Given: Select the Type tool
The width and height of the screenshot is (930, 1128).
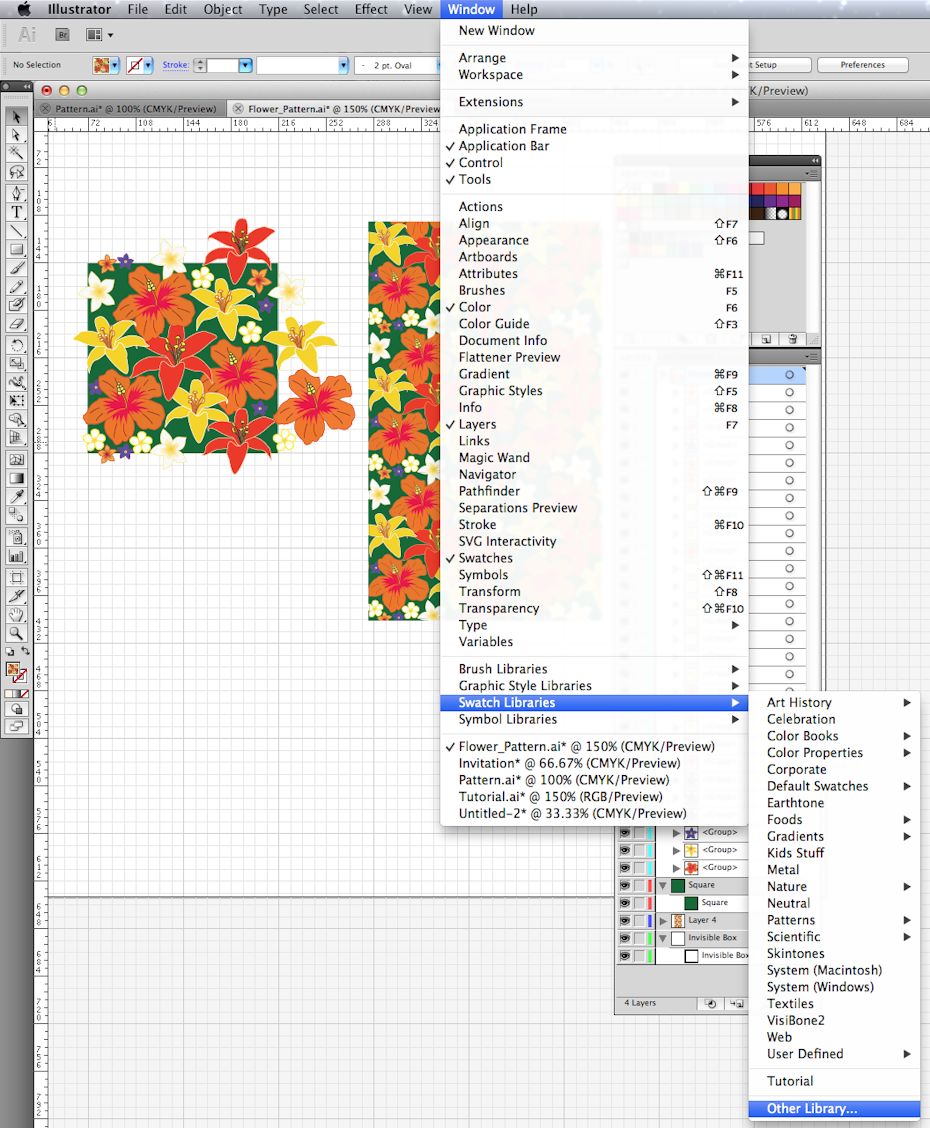Looking at the screenshot, I should click(x=16, y=212).
